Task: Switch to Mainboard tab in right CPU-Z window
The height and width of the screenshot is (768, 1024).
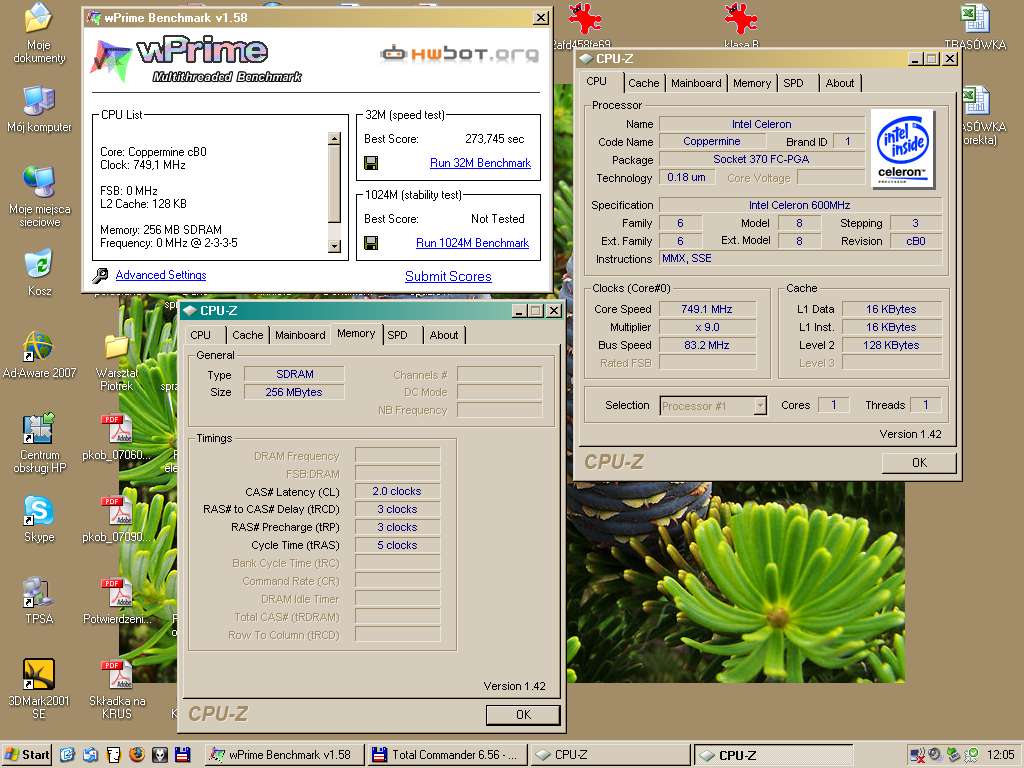Action: pos(696,83)
